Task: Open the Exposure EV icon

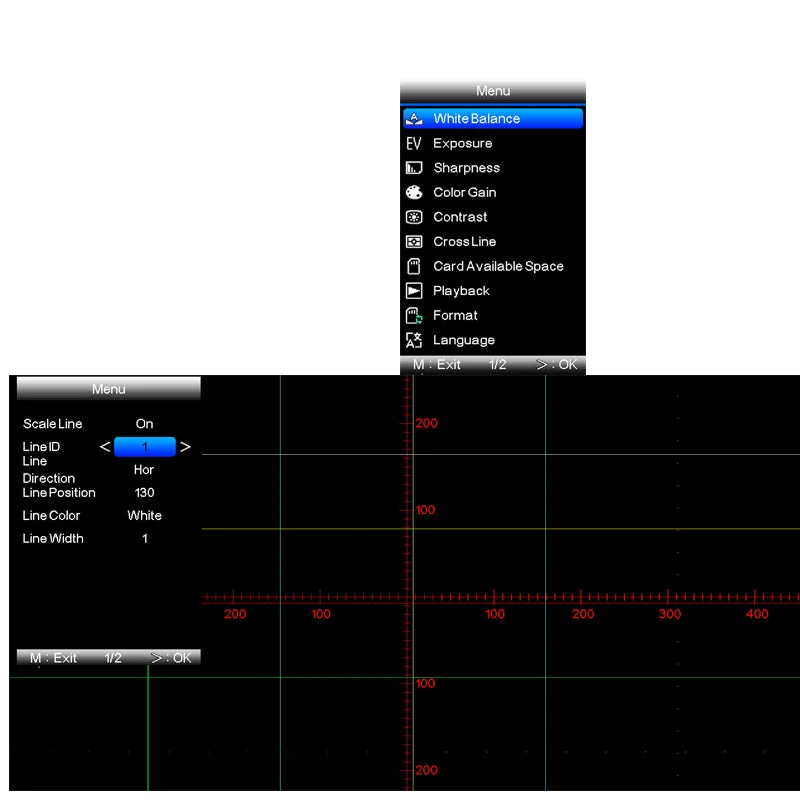Action: click(x=414, y=143)
